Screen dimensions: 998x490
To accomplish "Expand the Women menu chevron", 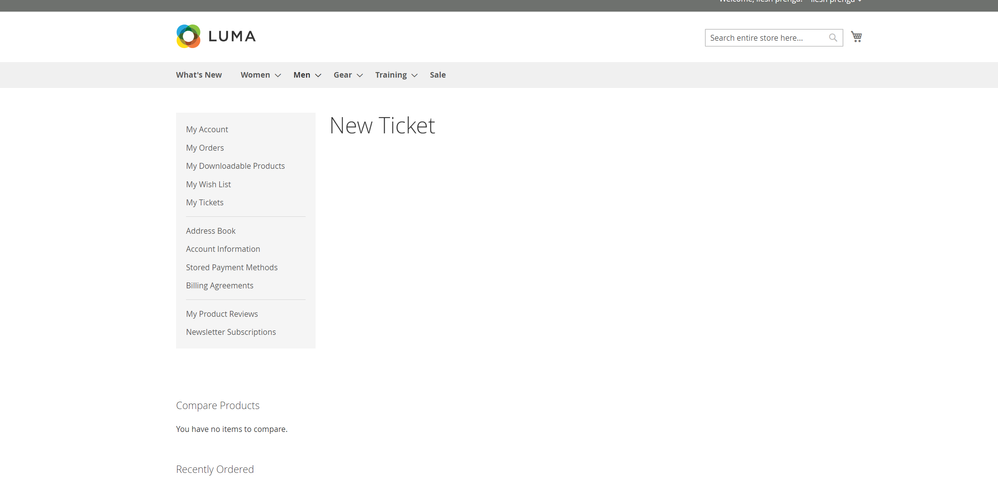I will pyautogui.click(x=278, y=76).
